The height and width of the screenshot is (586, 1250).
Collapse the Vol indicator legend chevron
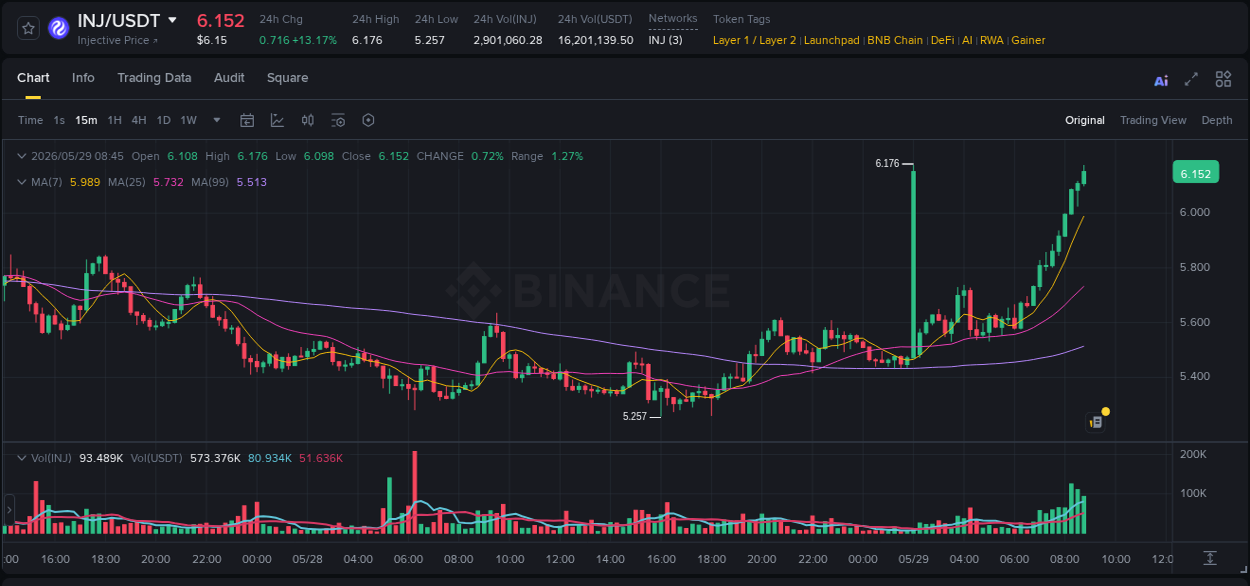coord(22,458)
